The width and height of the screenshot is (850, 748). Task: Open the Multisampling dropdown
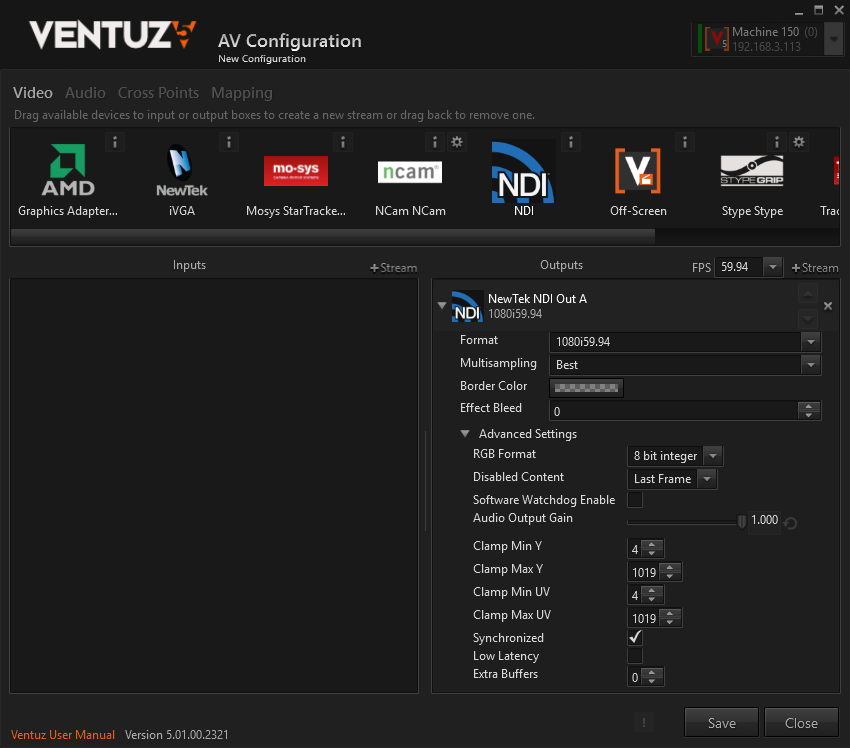810,365
